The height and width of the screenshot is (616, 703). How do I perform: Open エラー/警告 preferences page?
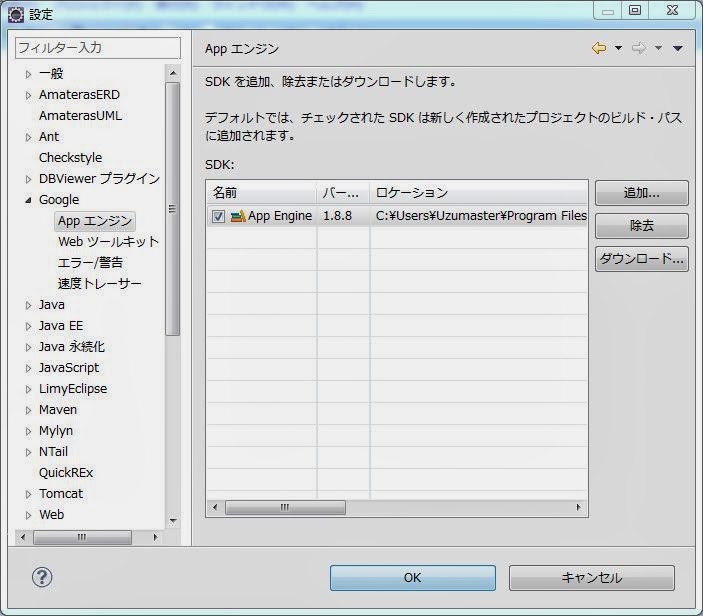tap(90, 263)
